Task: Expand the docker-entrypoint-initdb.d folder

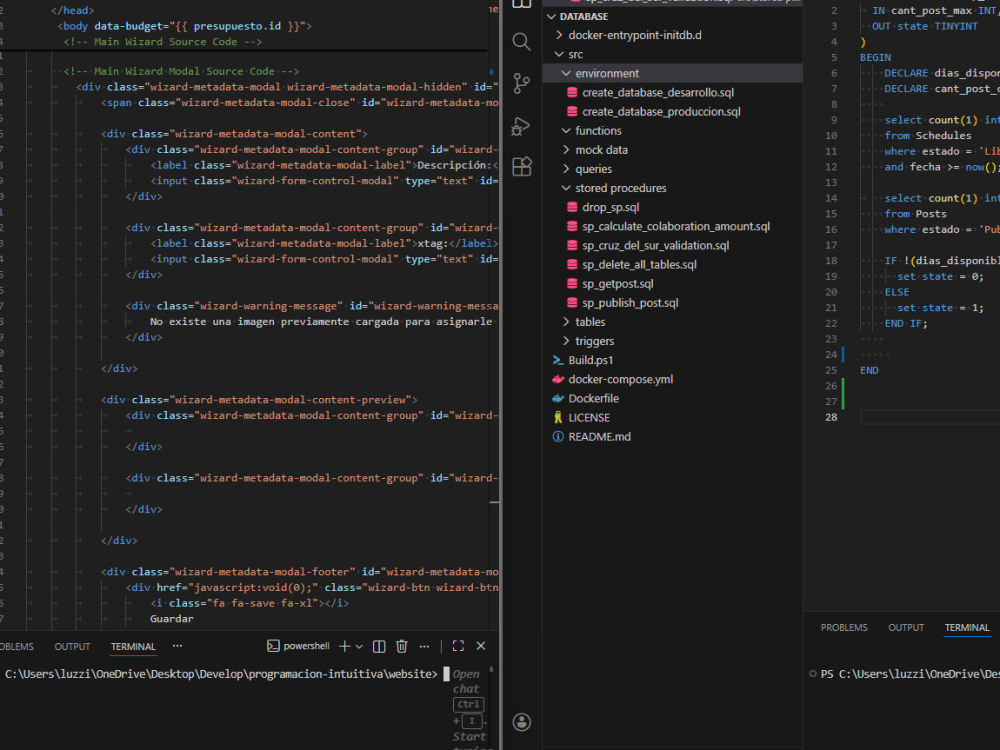Action: pos(559,35)
